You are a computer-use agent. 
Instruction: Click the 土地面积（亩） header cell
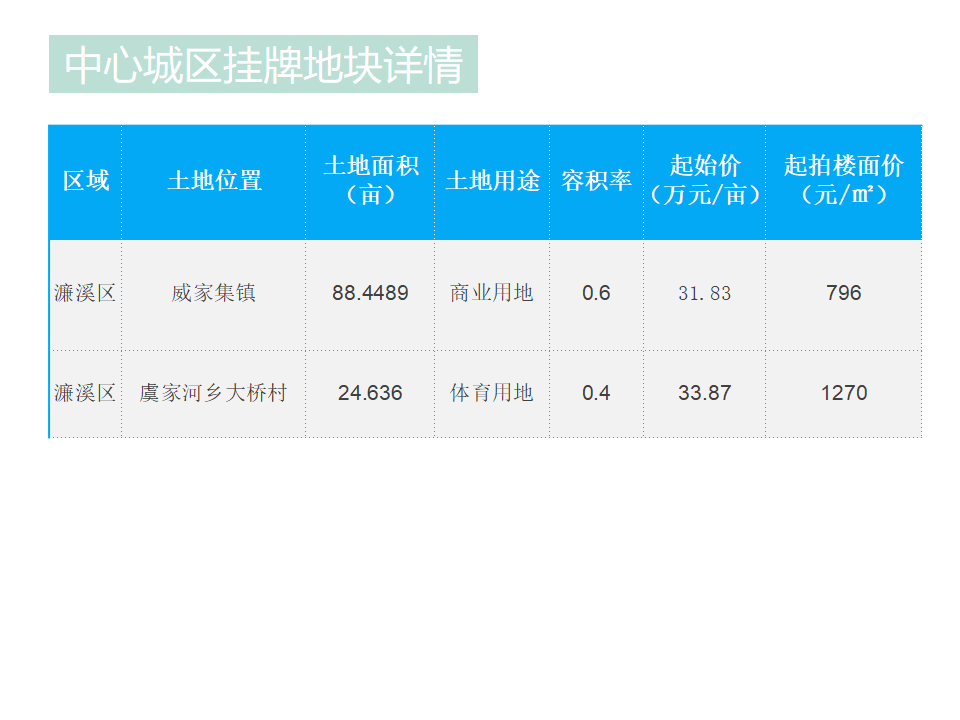point(370,181)
